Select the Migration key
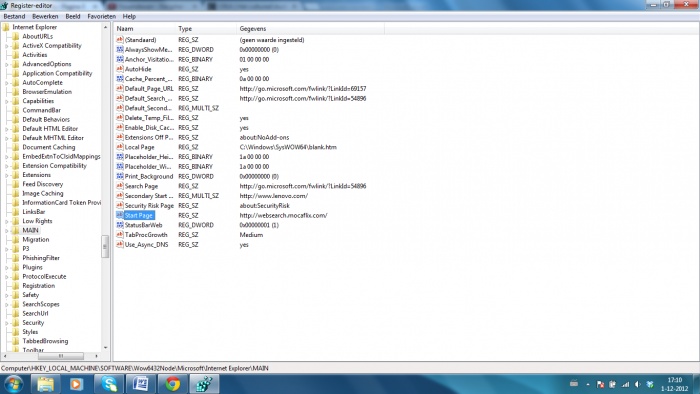The image size is (700, 394). coord(36,239)
